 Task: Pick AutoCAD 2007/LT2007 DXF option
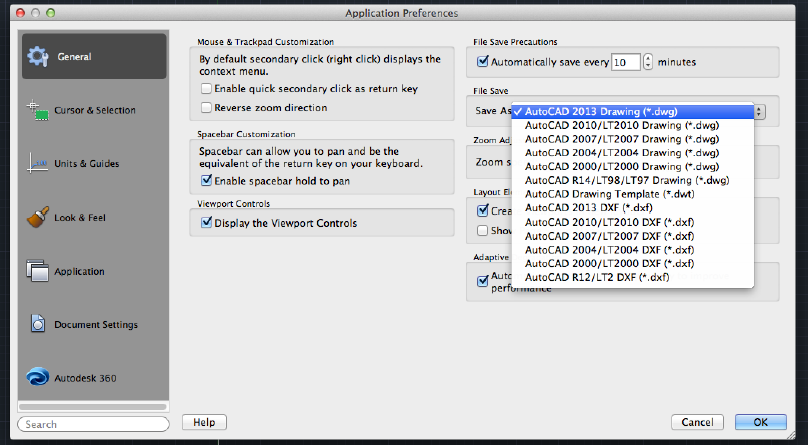633,236
